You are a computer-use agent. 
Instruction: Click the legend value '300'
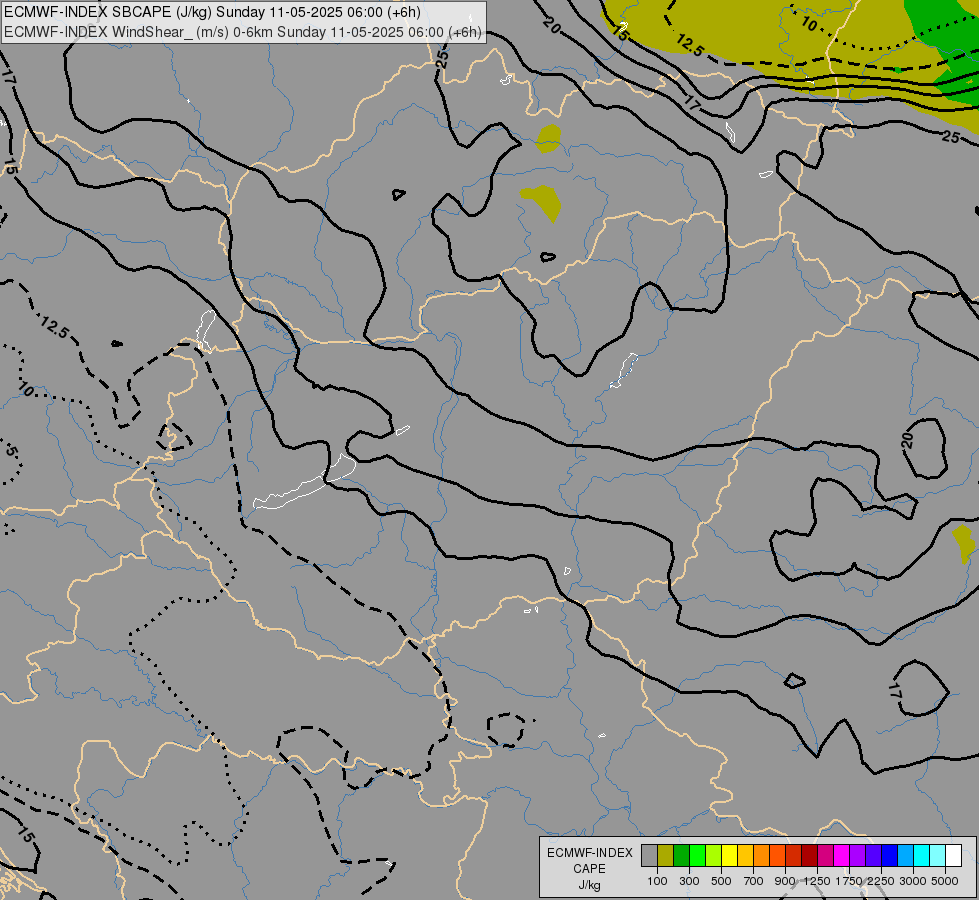pyautogui.click(x=689, y=881)
